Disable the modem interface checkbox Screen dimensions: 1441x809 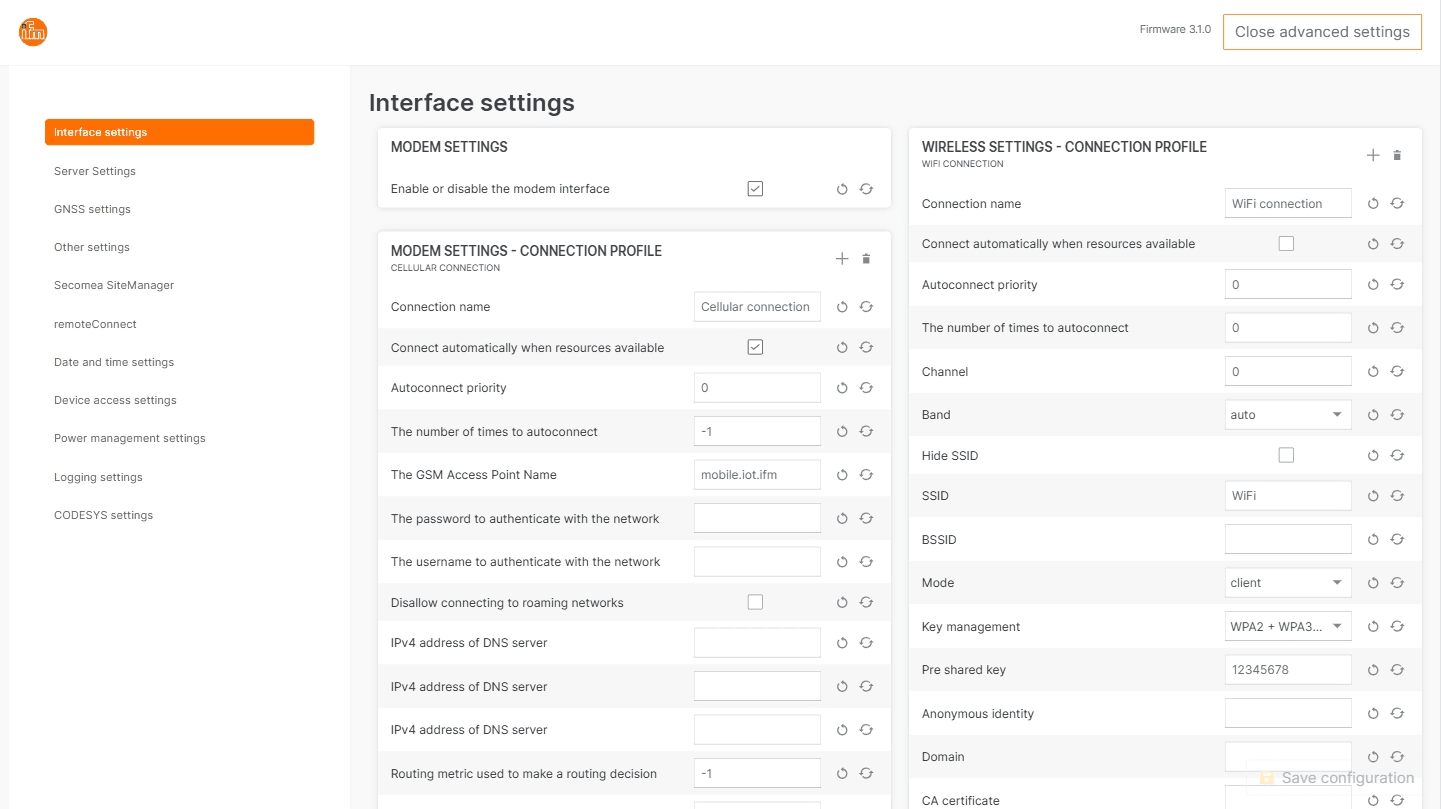coord(755,189)
